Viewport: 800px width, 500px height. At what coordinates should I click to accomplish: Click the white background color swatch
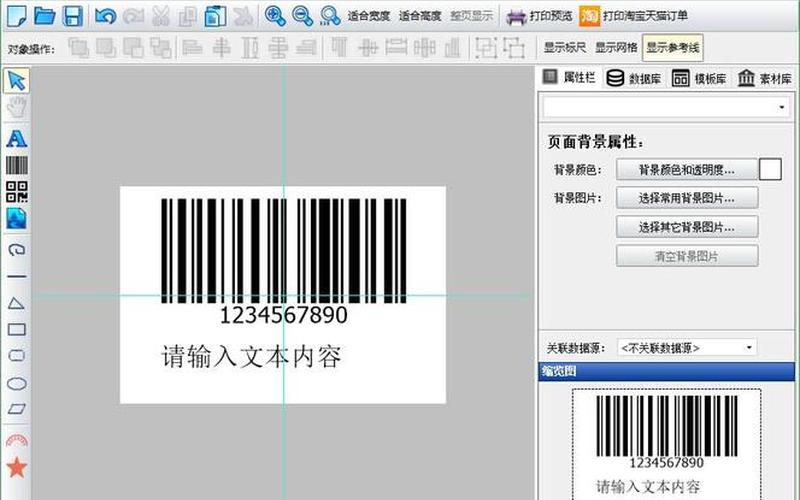tap(770, 169)
